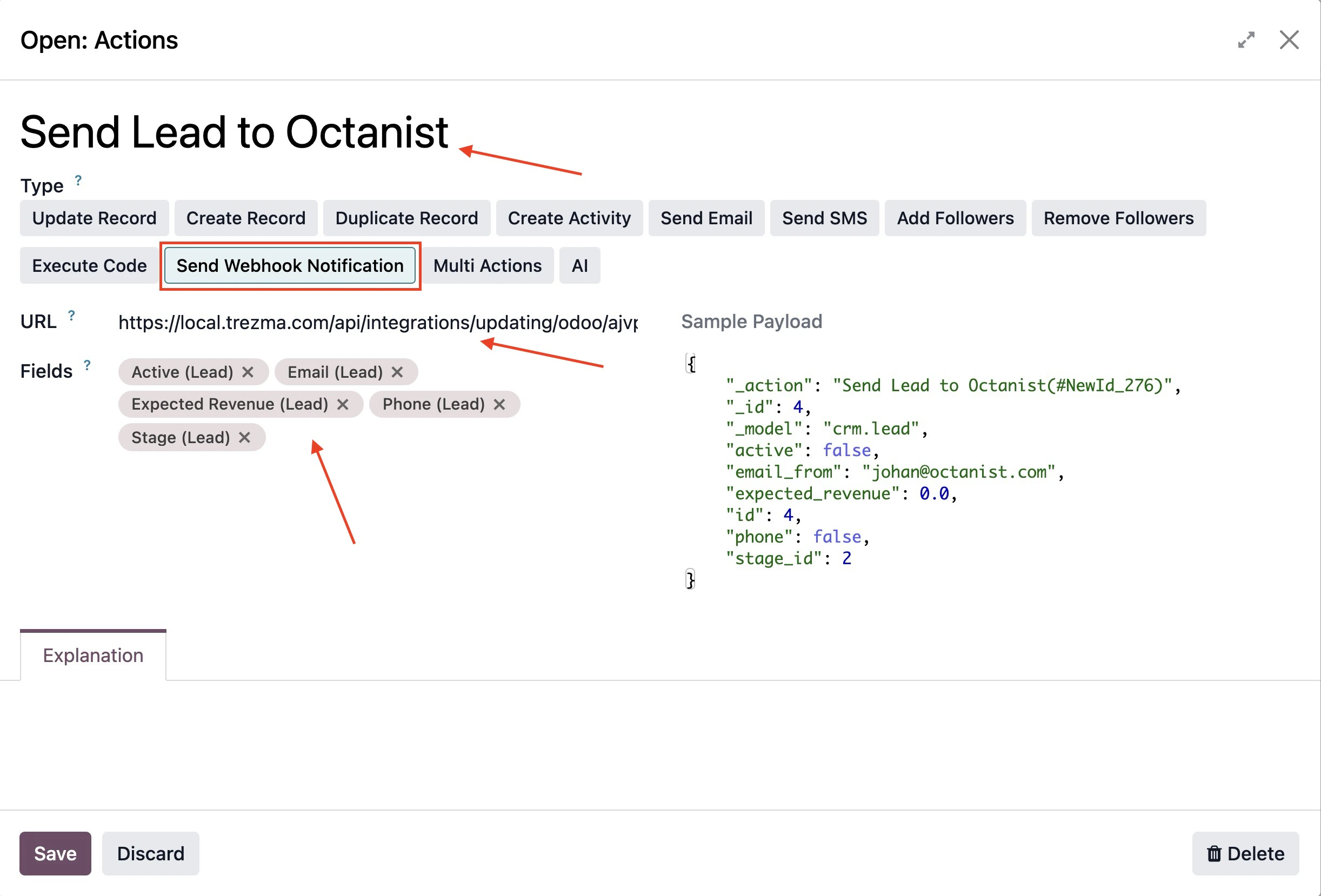The height and width of the screenshot is (896, 1321).
Task: Pick the Remove Followers action type
Action: point(1119,218)
